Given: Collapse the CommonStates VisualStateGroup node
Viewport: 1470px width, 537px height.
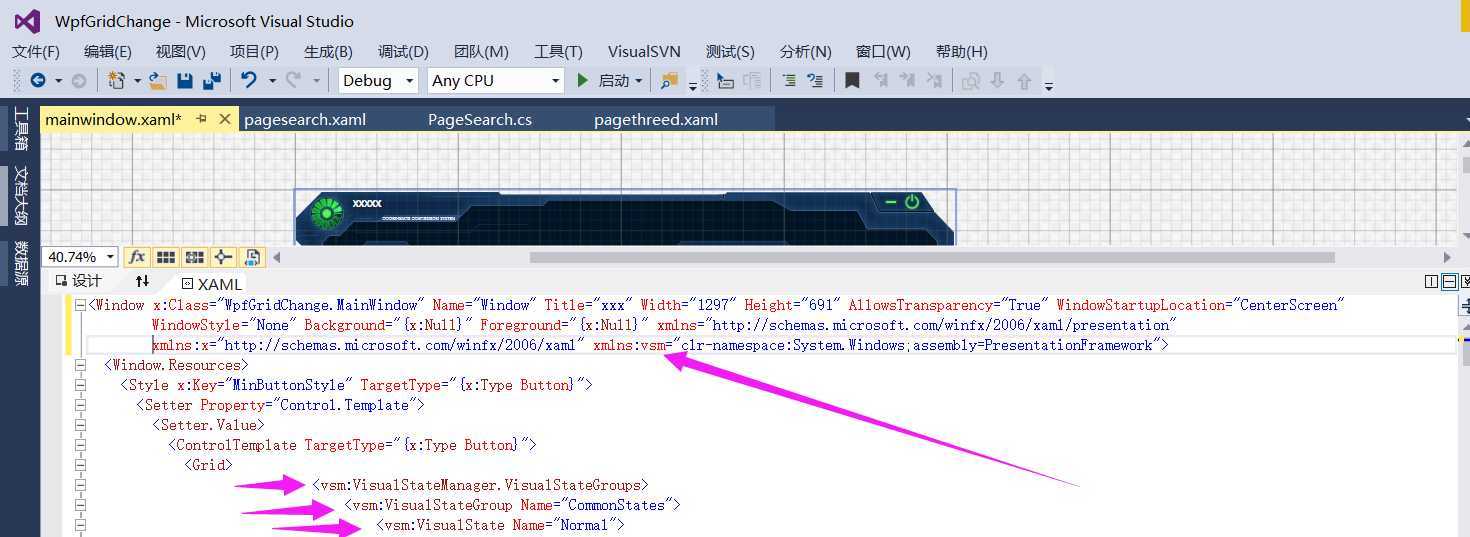Looking at the screenshot, I should (80, 505).
